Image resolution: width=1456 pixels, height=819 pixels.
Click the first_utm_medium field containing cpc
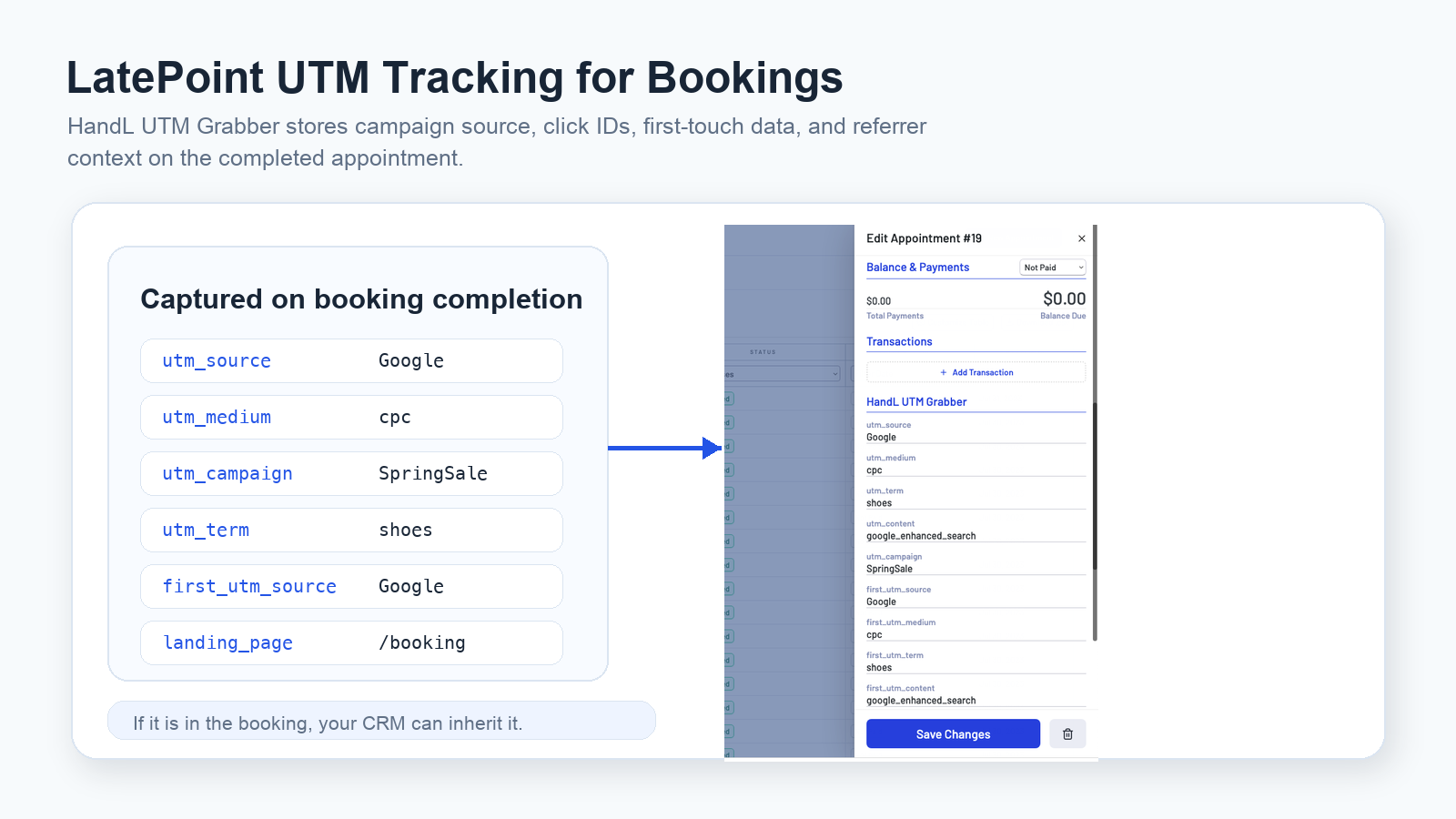(976, 635)
